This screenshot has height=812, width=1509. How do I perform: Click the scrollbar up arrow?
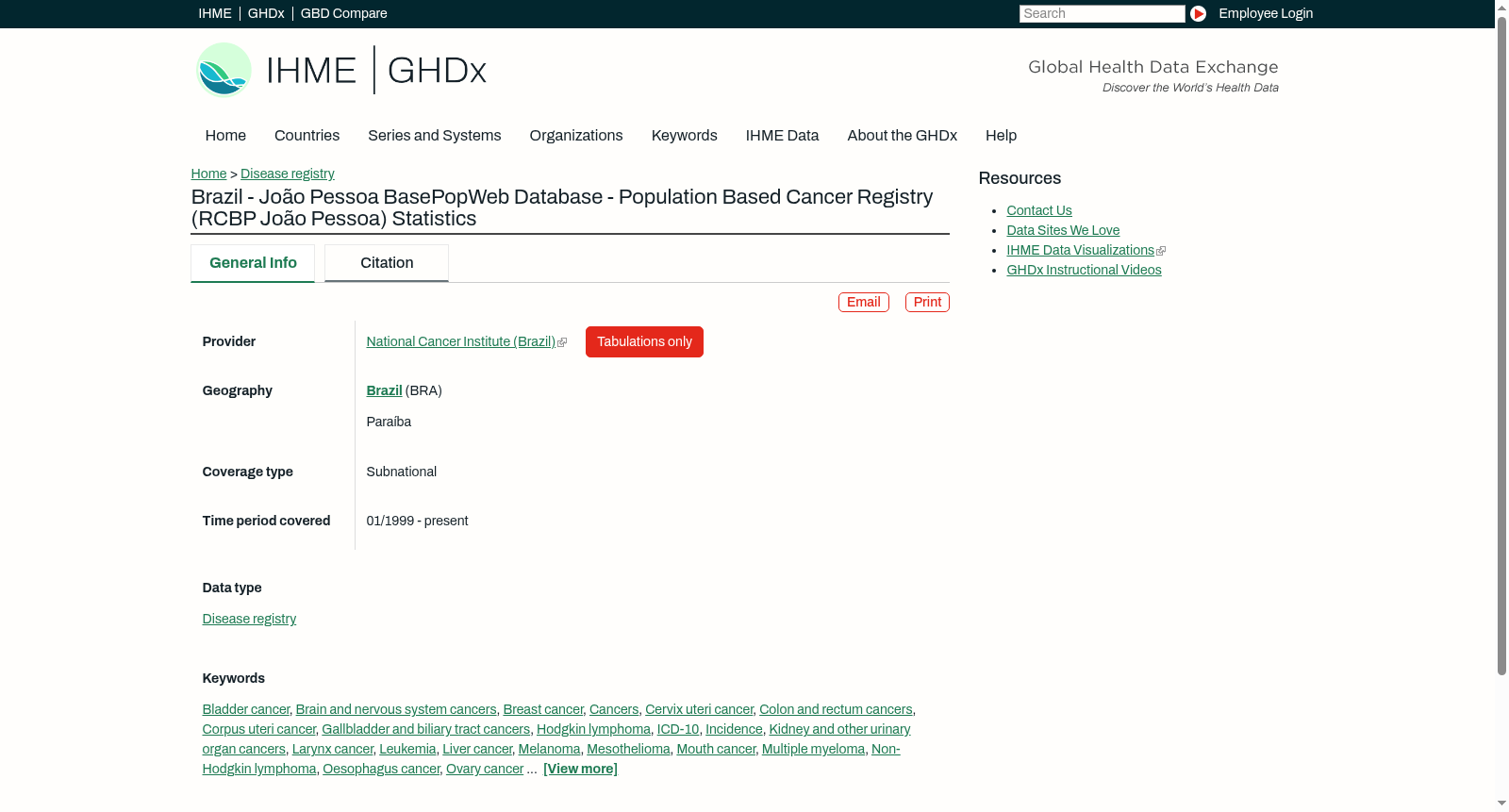(1501, 7)
